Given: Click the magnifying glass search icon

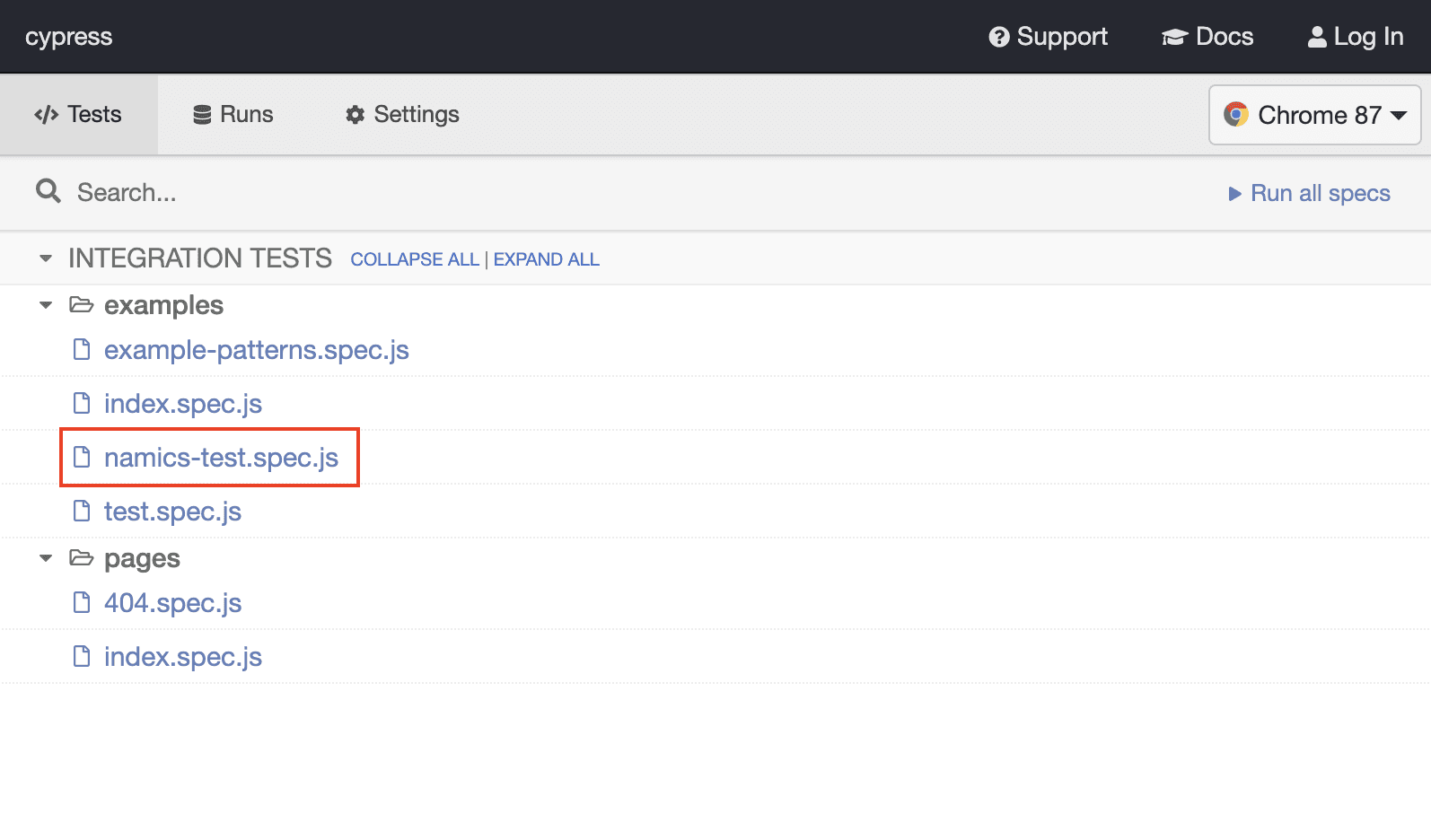Looking at the screenshot, I should click(48, 191).
